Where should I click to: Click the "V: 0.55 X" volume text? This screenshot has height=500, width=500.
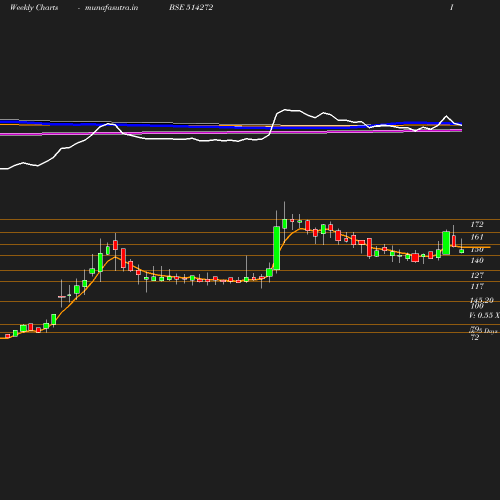[x=485, y=315]
